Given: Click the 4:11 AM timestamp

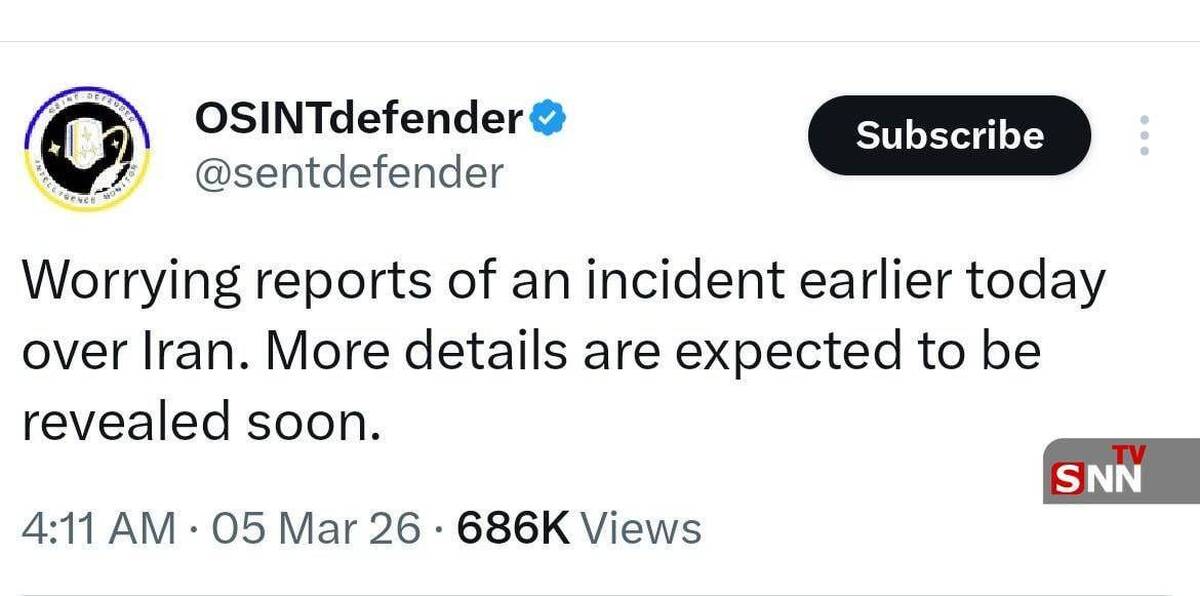Looking at the screenshot, I should pos(97,528).
